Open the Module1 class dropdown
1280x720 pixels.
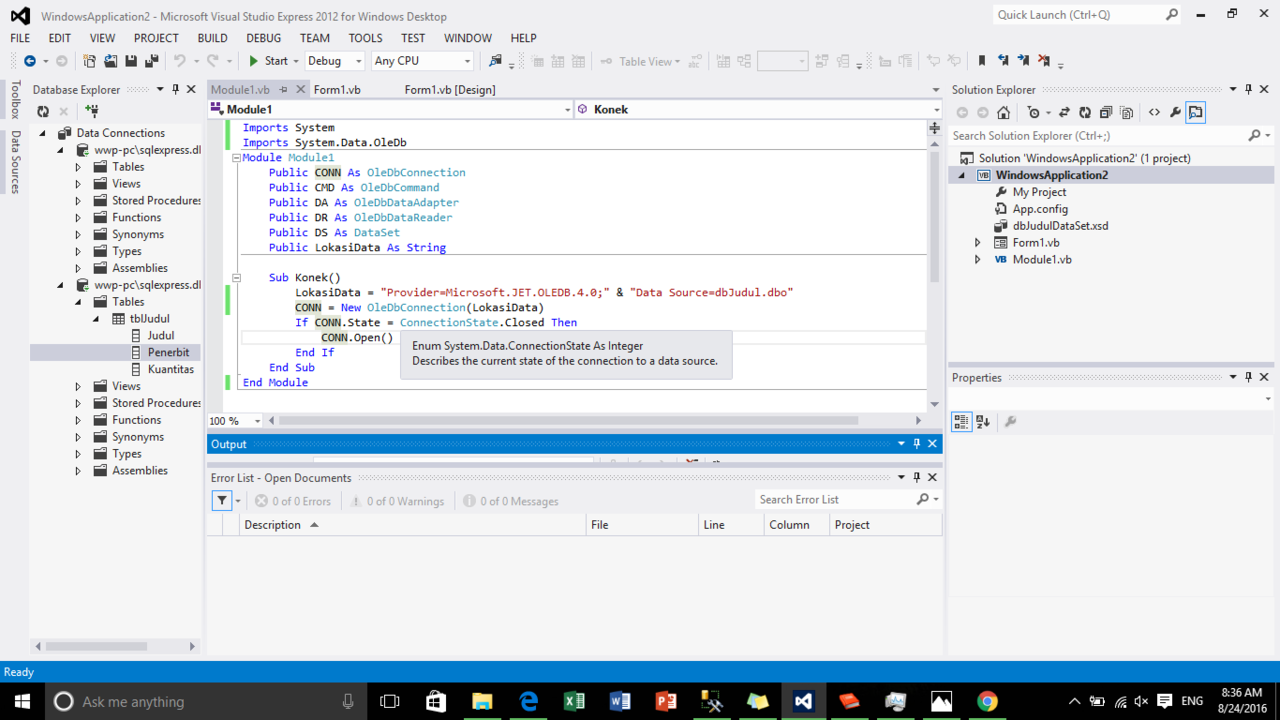click(x=568, y=110)
